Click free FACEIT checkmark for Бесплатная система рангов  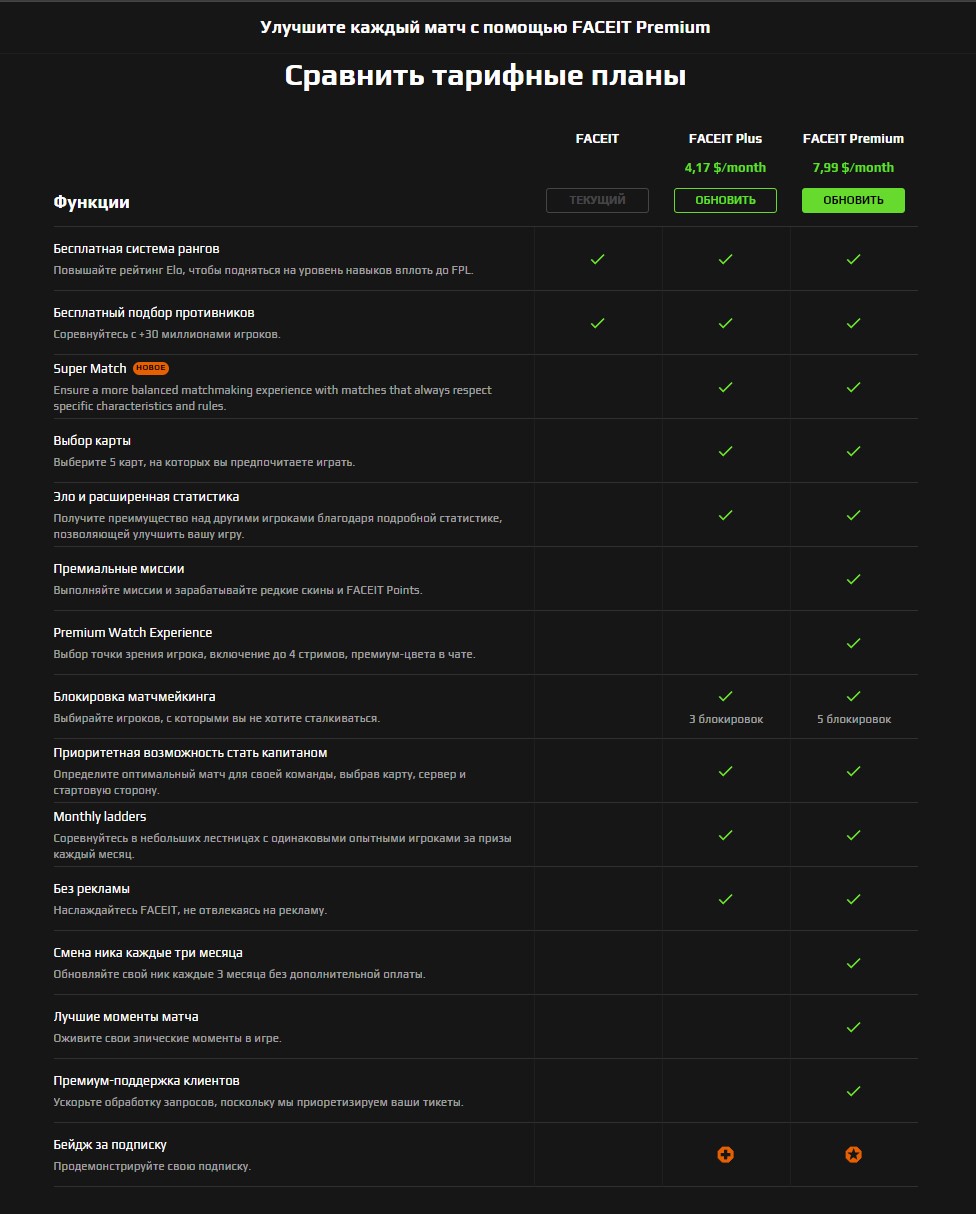point(597,259)
